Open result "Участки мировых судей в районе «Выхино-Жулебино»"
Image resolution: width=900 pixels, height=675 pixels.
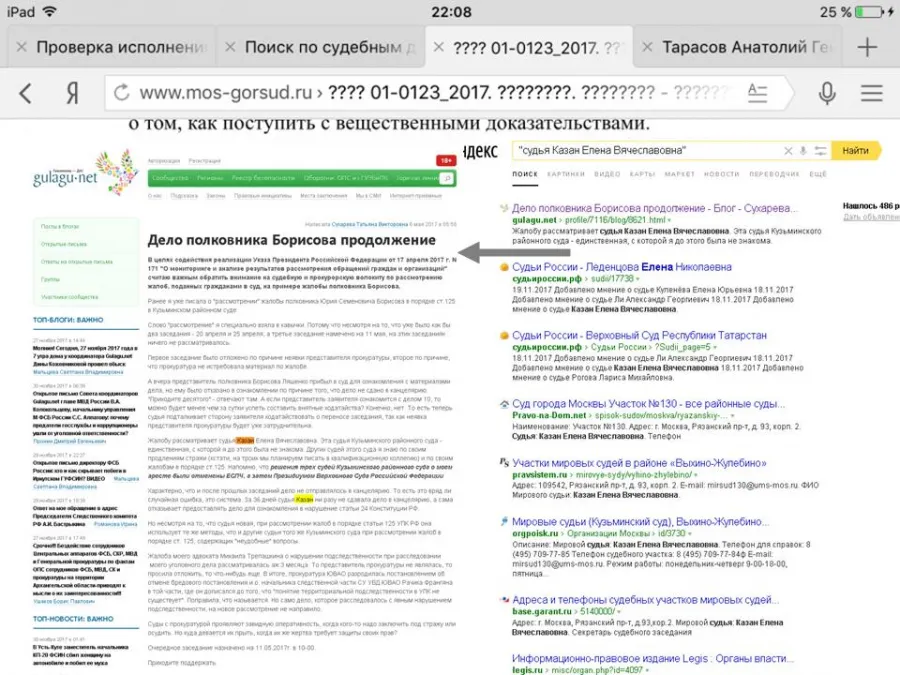click(639, 463)
